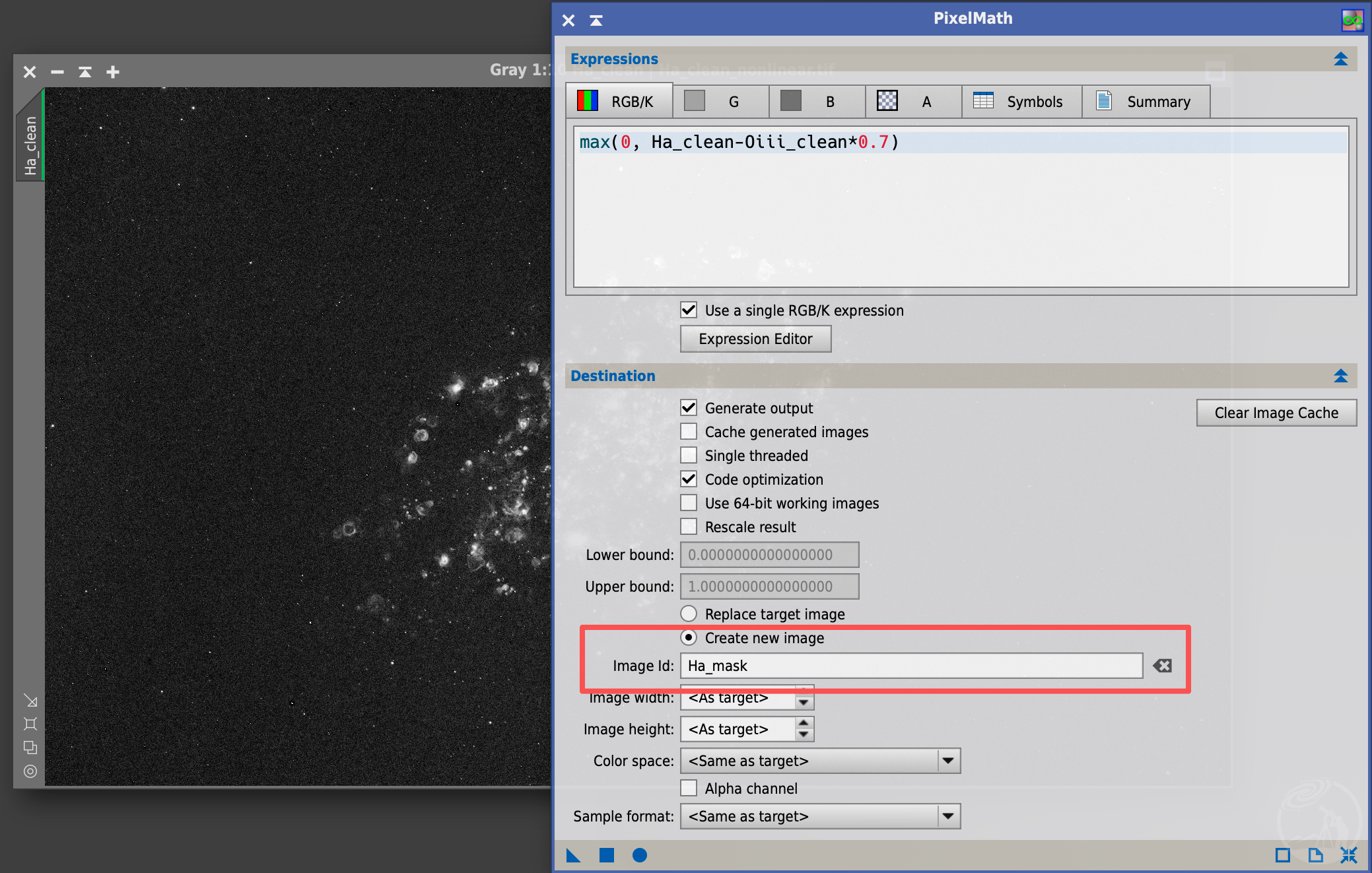The height and width of the screenshot is (873, 1372).
Task: Disable Use a single RGB/K expression
Action: pyautogui.click(x=689, y=310)
